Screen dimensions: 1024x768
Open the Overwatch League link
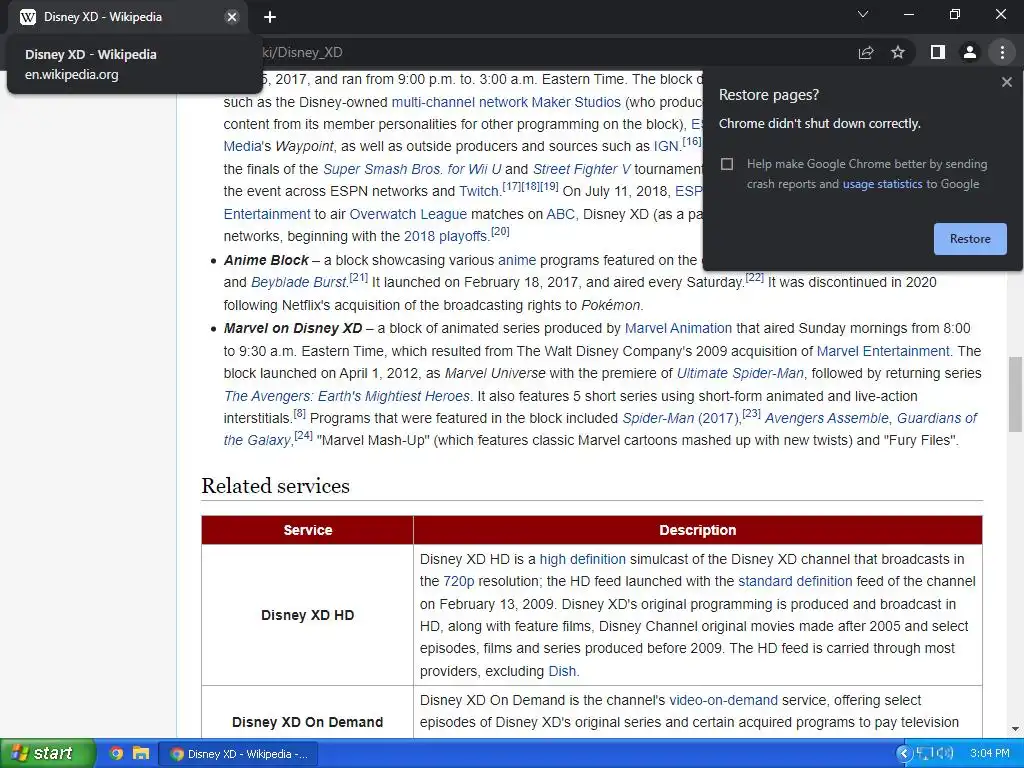408,214
